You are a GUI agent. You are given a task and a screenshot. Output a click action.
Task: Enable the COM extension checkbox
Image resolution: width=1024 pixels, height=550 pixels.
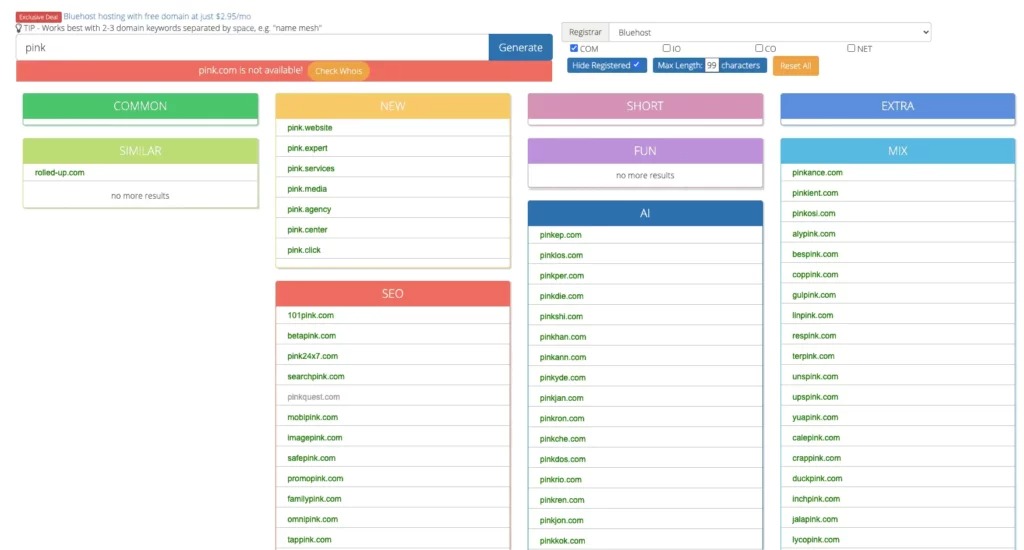[574, 48]
